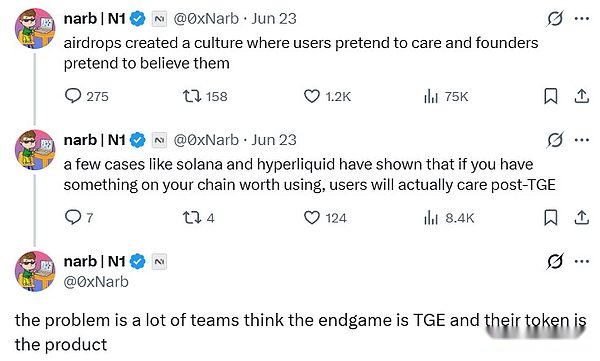View analytics showing 75K views
This screenshot has height=361, width=600.
click(x=430, y=96)
